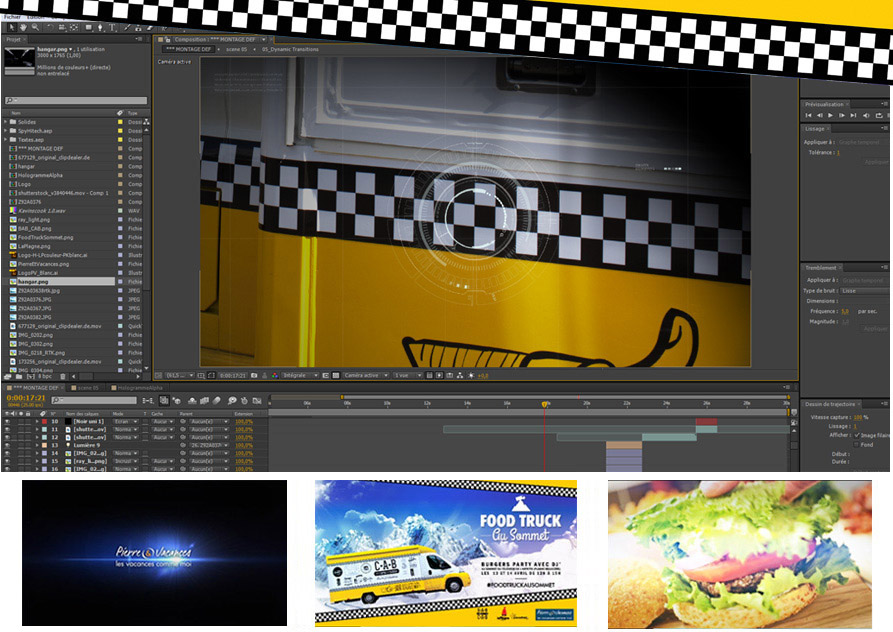Open composition flowchart icon in viewer
The image size is (893, 632).
[x=460, y=375]
